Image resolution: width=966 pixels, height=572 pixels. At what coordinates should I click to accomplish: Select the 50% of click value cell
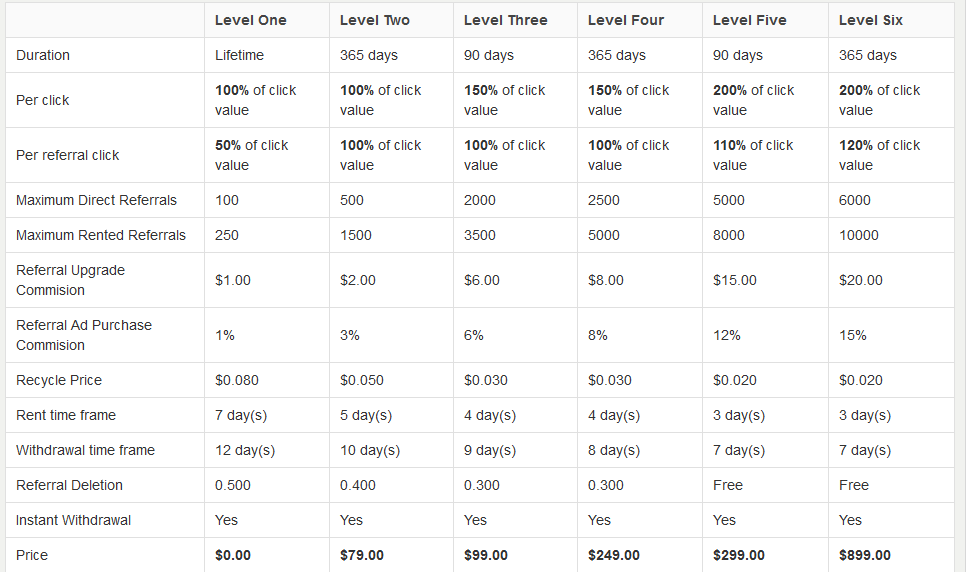(251, 155)
